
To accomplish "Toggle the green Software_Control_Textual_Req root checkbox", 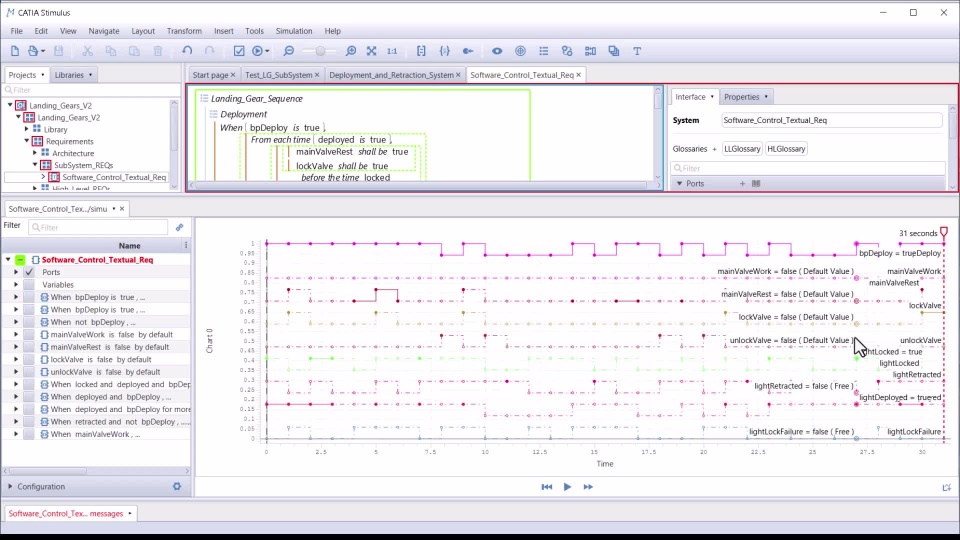I will click(20, 260).
